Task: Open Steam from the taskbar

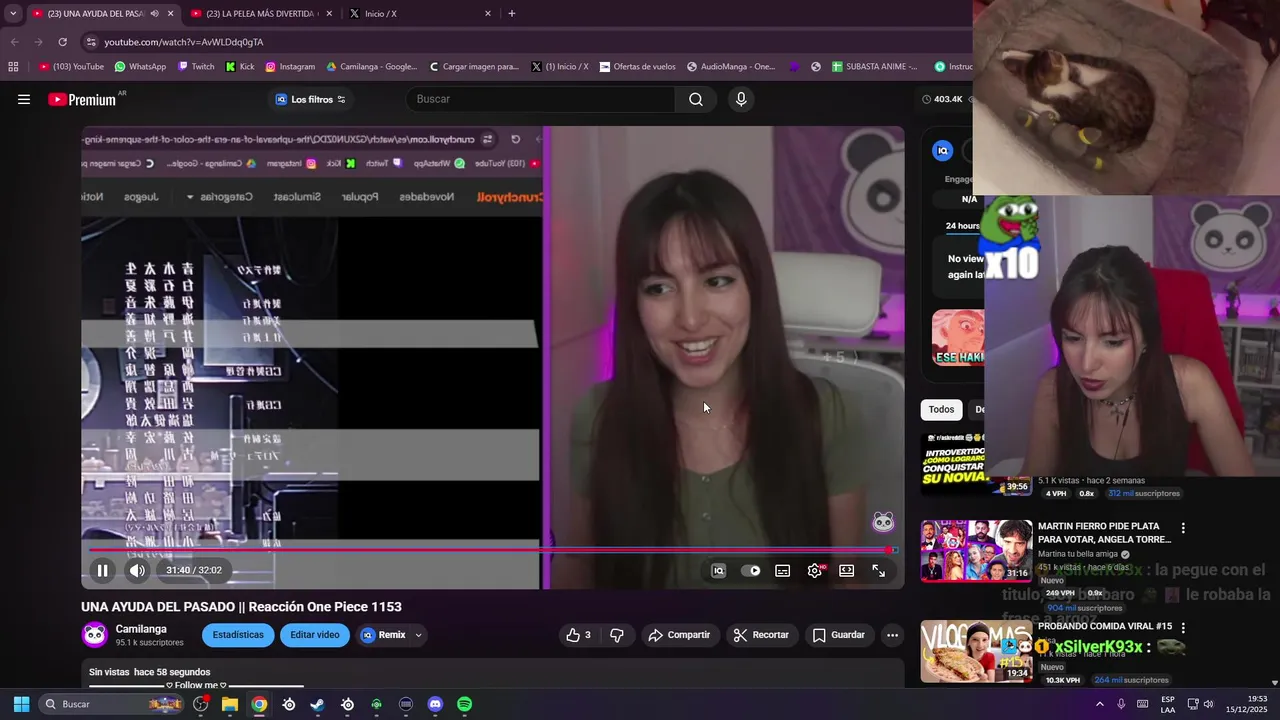Action: click(318, 704)
